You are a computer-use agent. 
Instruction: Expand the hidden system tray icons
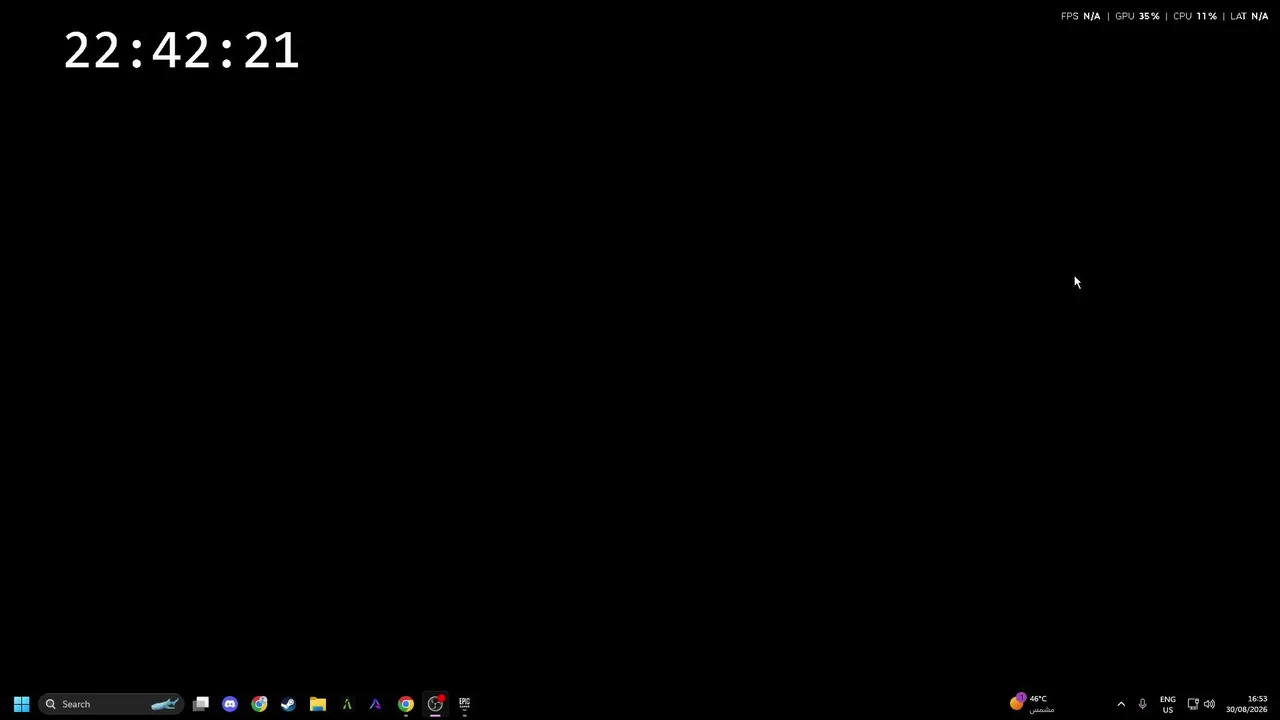1121,704
